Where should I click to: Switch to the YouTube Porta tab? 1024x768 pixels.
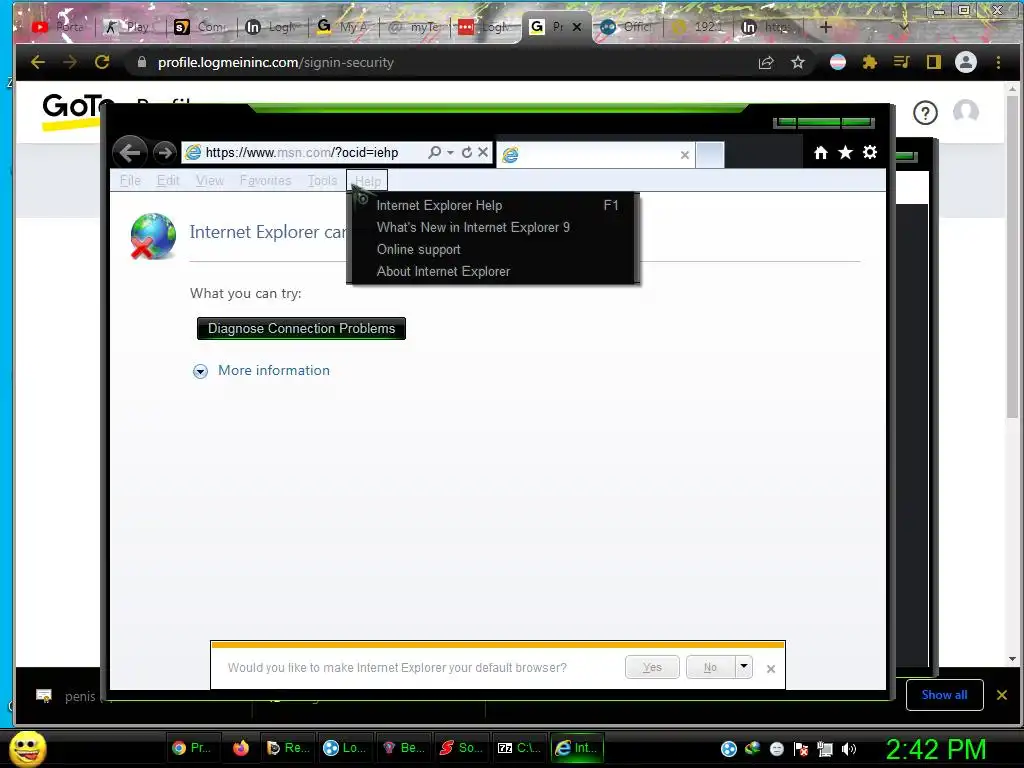[x=58, y=27]
